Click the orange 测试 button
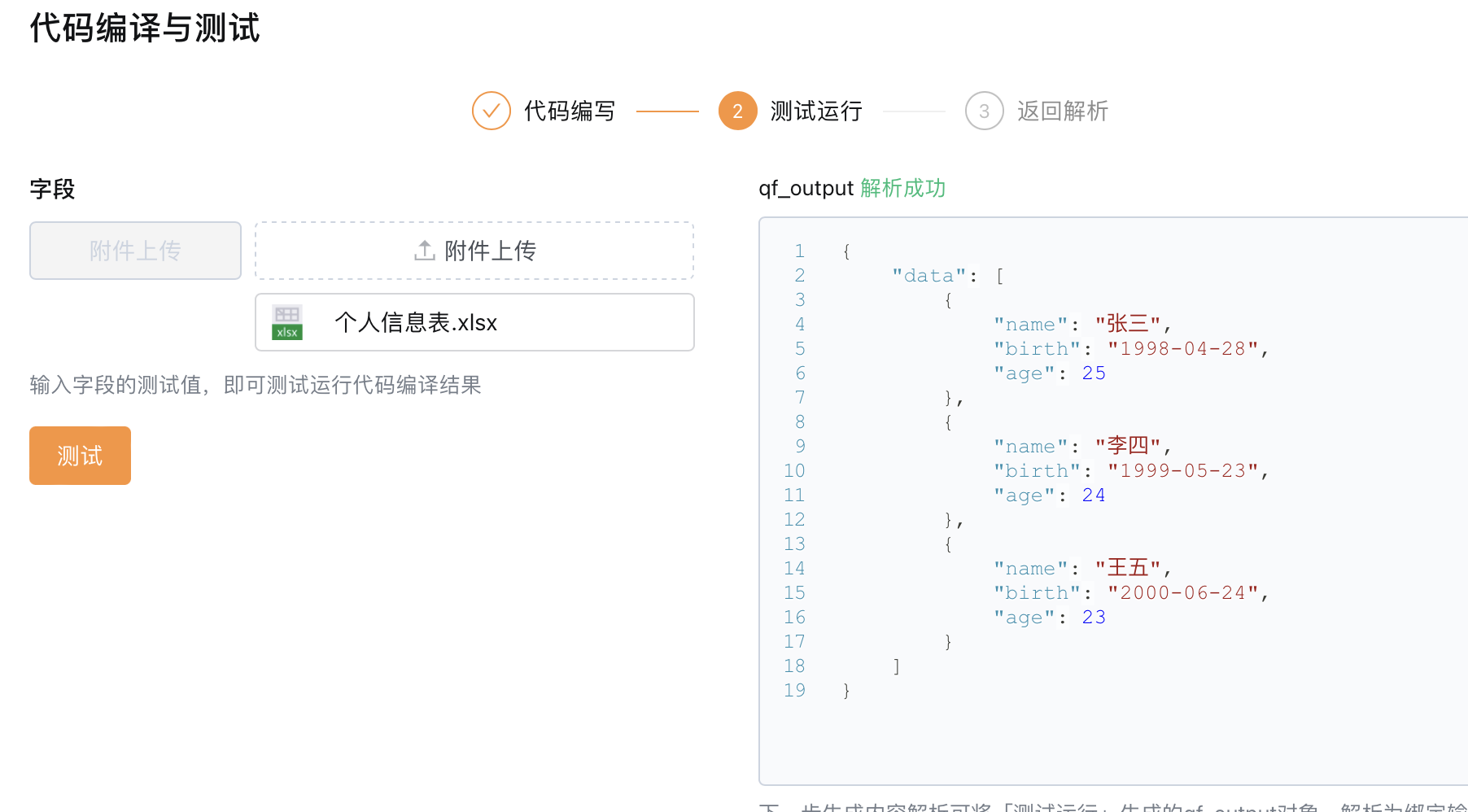 [80, 456]
